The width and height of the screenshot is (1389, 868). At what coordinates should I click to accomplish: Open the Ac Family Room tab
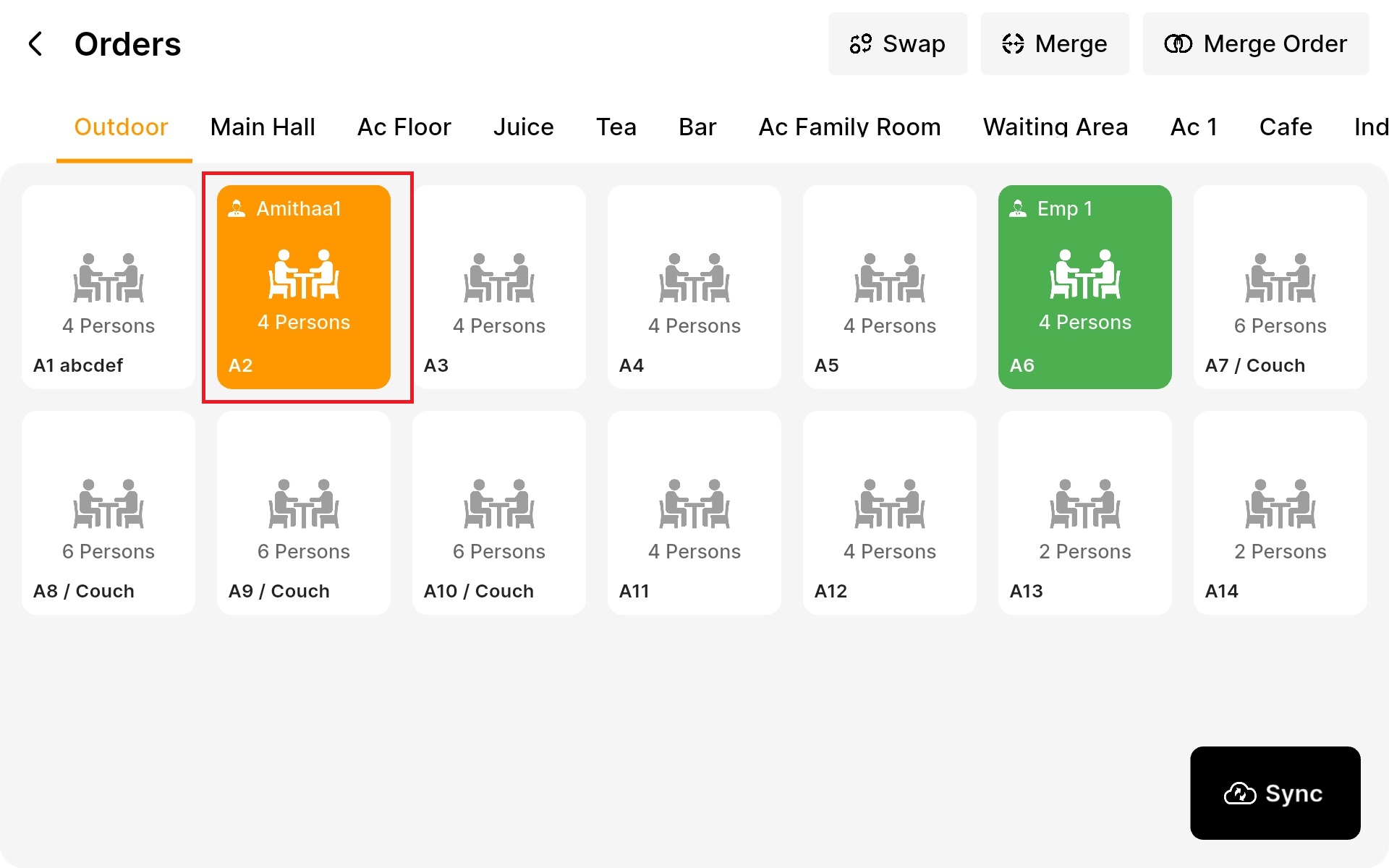point(849,127)
